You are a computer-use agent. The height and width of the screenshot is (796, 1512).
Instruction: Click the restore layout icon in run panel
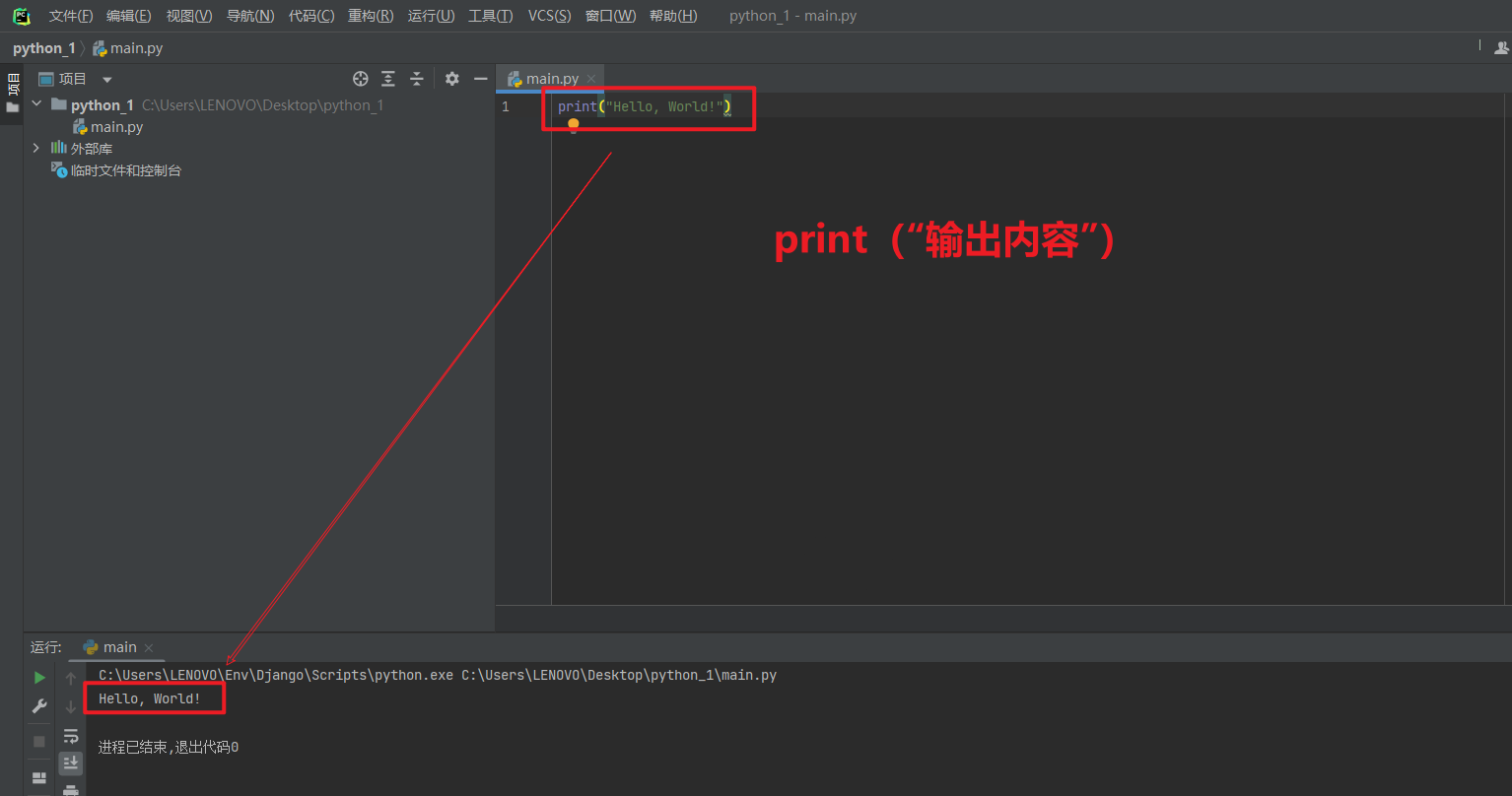pyautogui.click(x=39, y=778)
